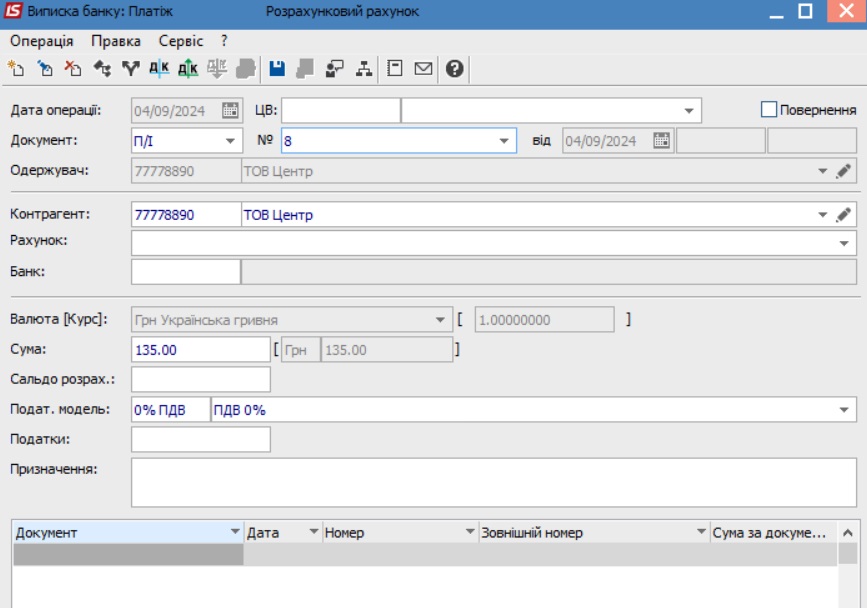
Task: Click the green ДК postings icon
Action: (x=188, y=69)
